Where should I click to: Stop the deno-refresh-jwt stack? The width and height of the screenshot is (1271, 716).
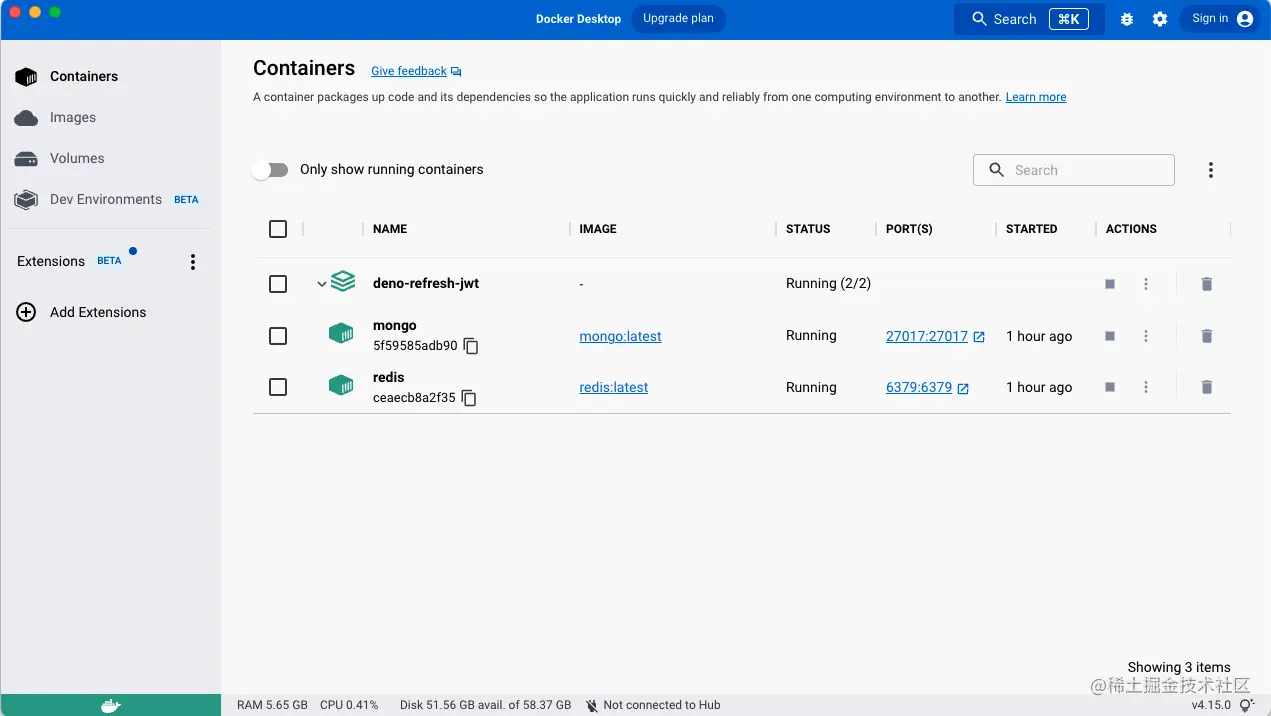1110,284
